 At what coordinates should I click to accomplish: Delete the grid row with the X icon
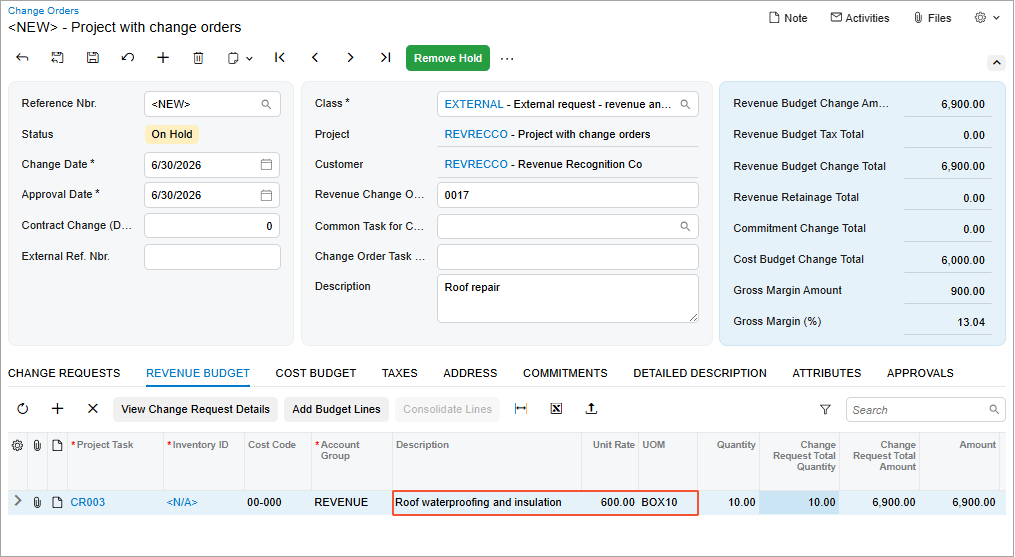click(93, 409)
